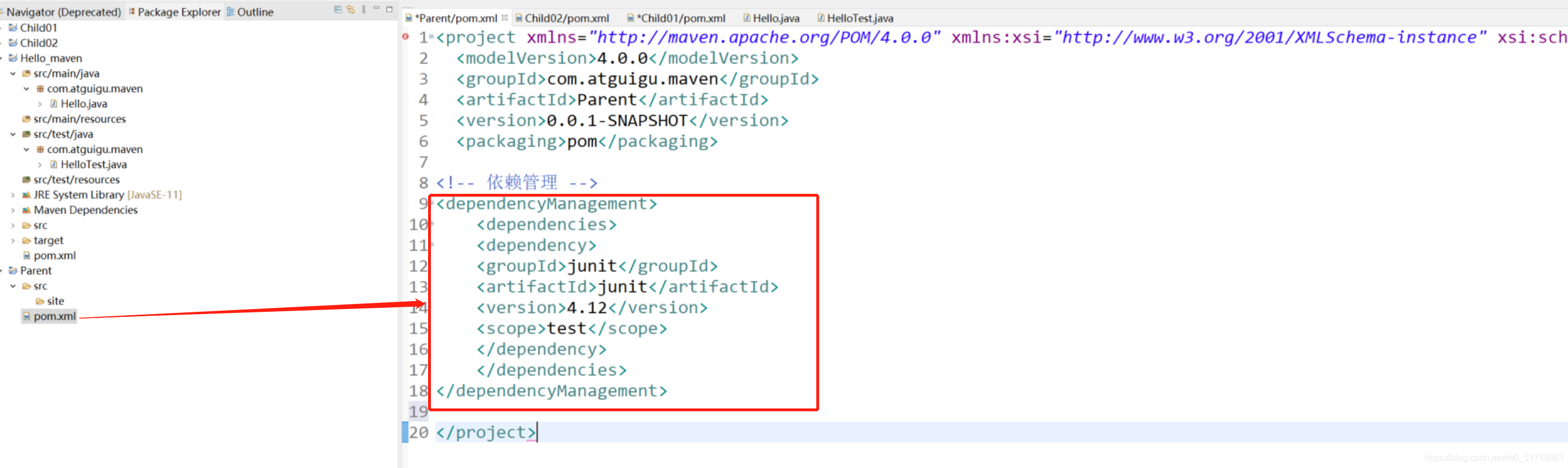Toggle Link with Editor icon
Screen dimensions: 1568x468
pyautogui.click(x=351, y=9)
